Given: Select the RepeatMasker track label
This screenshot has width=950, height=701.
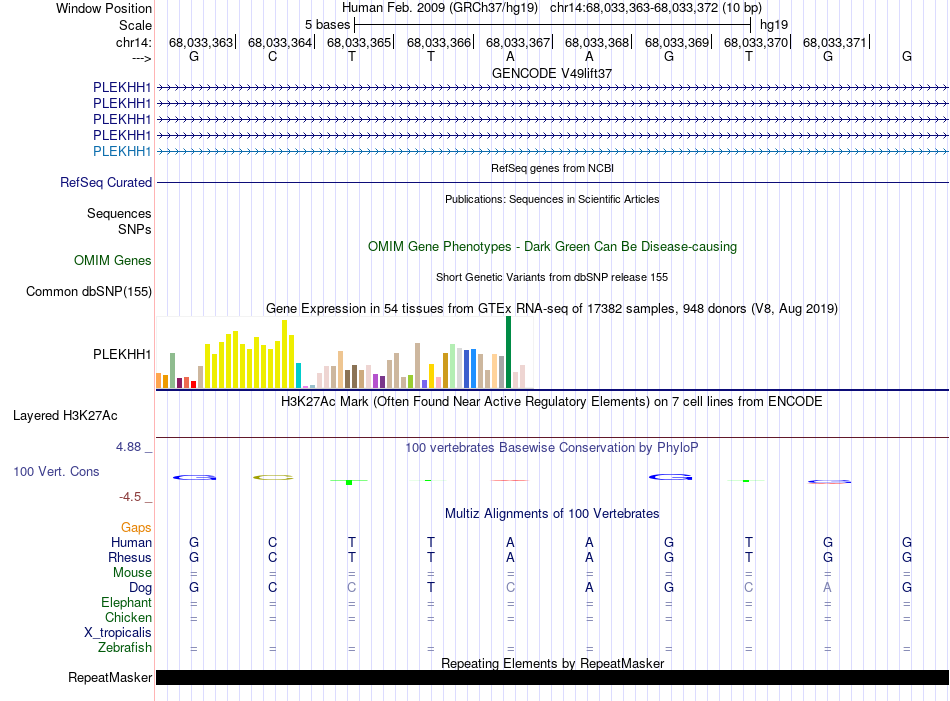Looking at the screenshot, I should tap(110, 678).
